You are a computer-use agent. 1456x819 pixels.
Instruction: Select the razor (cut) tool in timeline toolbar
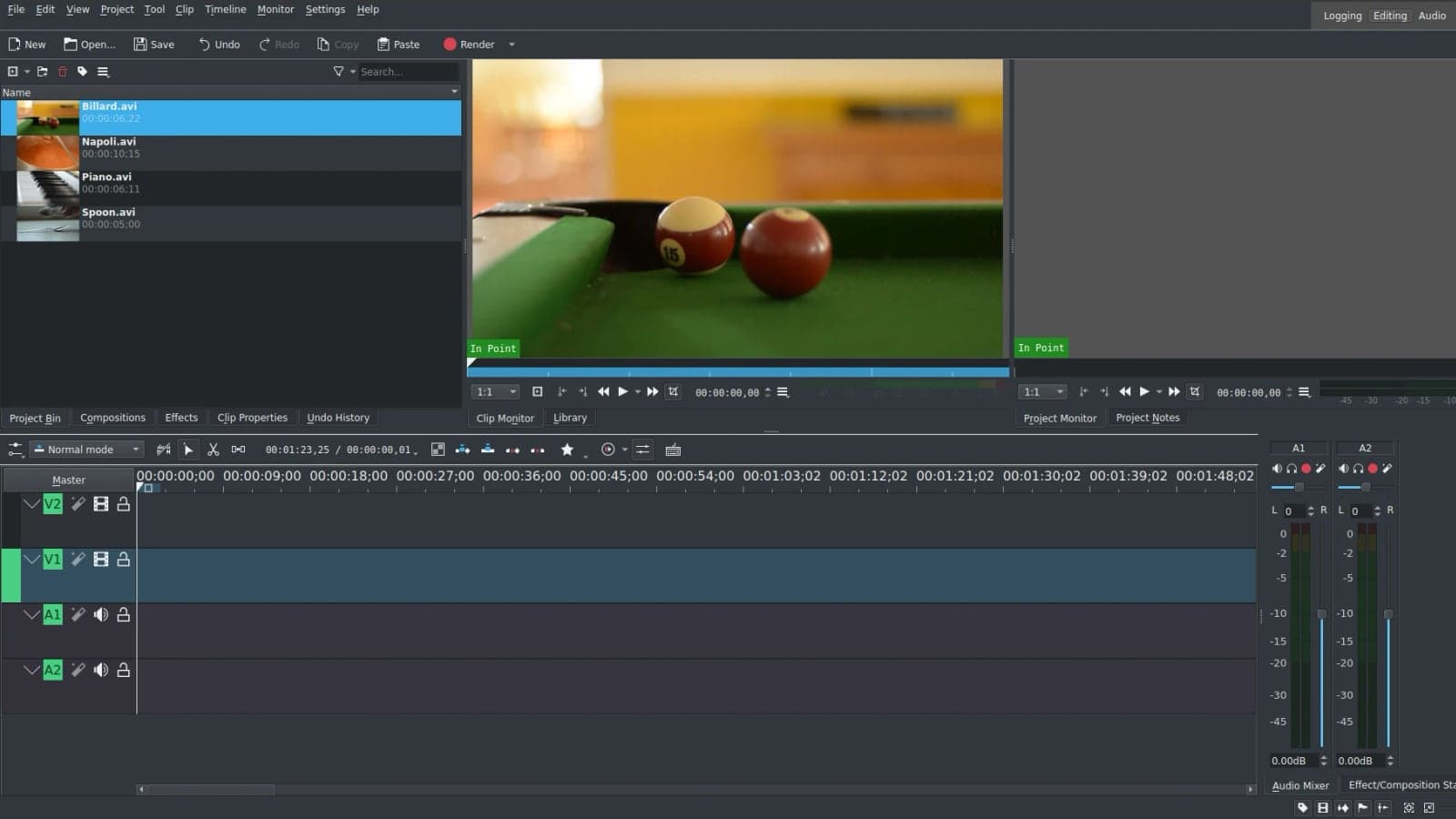pyautogui.click(x=213, y=450)
